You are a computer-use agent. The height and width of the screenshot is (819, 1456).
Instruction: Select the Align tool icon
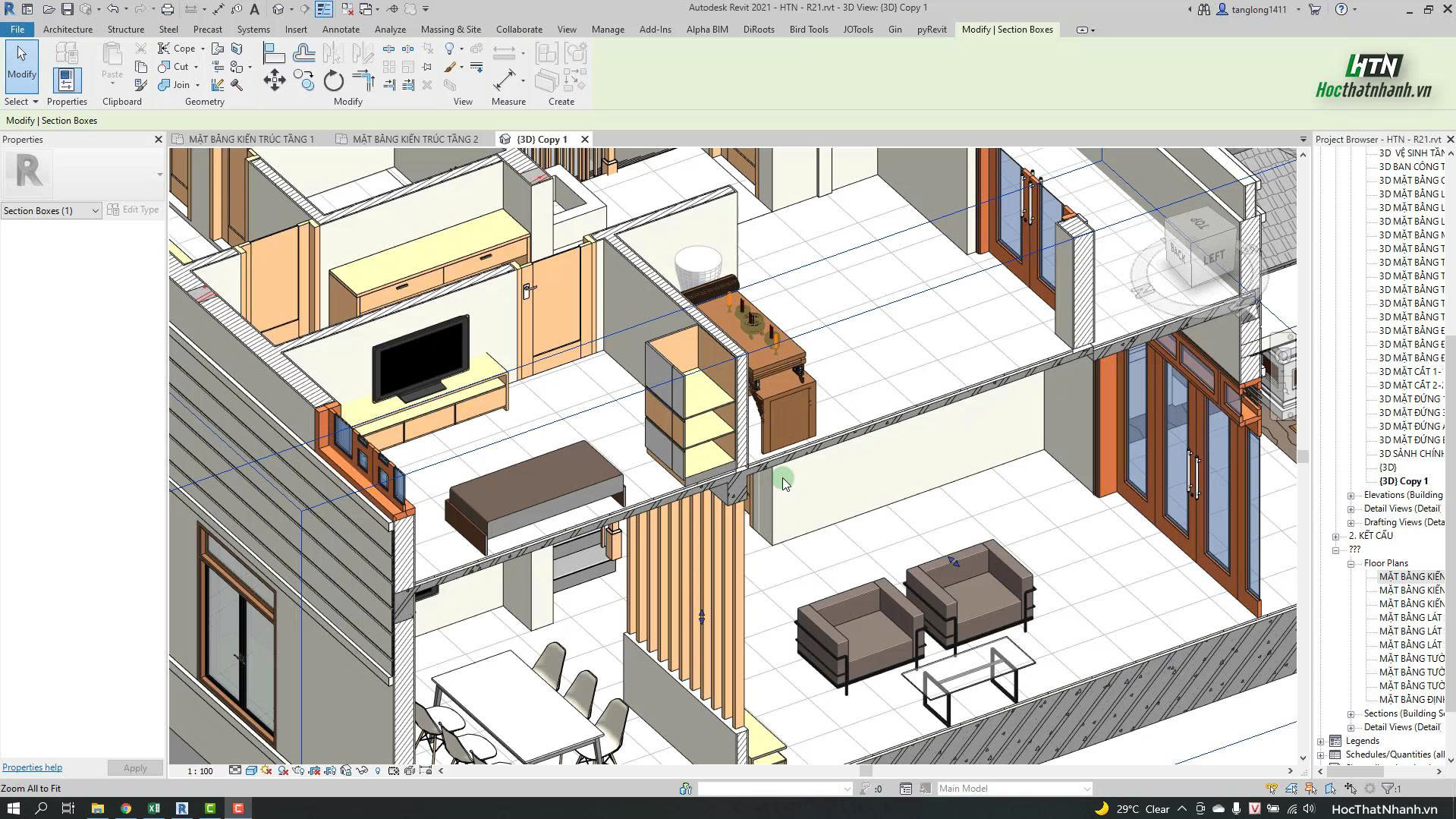[273, 53]
